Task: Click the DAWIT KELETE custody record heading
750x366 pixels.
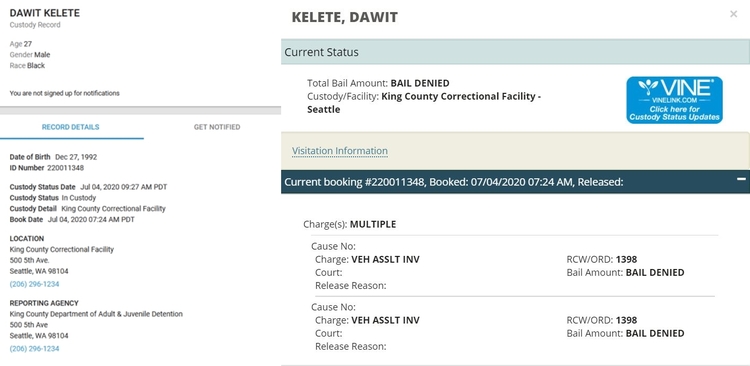Action: pos(44,13)
